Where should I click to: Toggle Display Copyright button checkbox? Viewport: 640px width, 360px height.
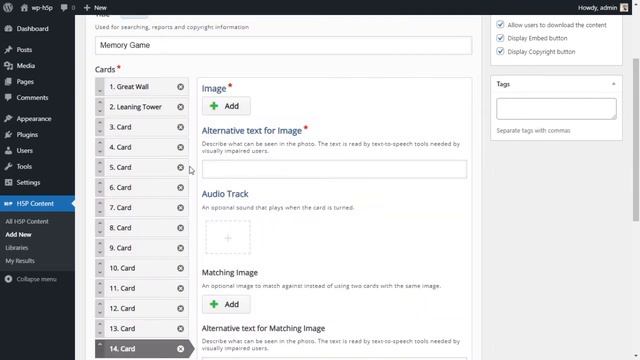[500, 51]
